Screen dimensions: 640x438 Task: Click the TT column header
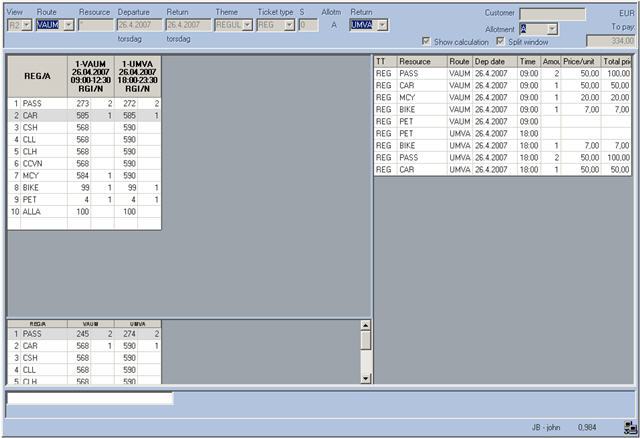tap(385, 62)
